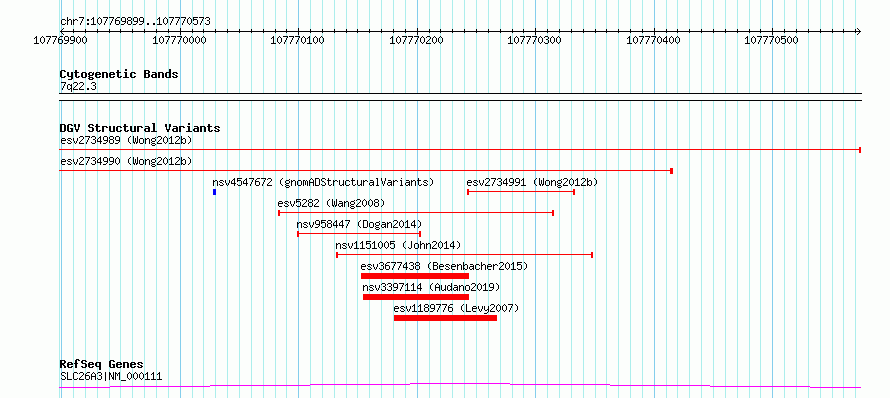
Task: Click the thick red bar of esv3677438
Action: [x=415, y=276]
